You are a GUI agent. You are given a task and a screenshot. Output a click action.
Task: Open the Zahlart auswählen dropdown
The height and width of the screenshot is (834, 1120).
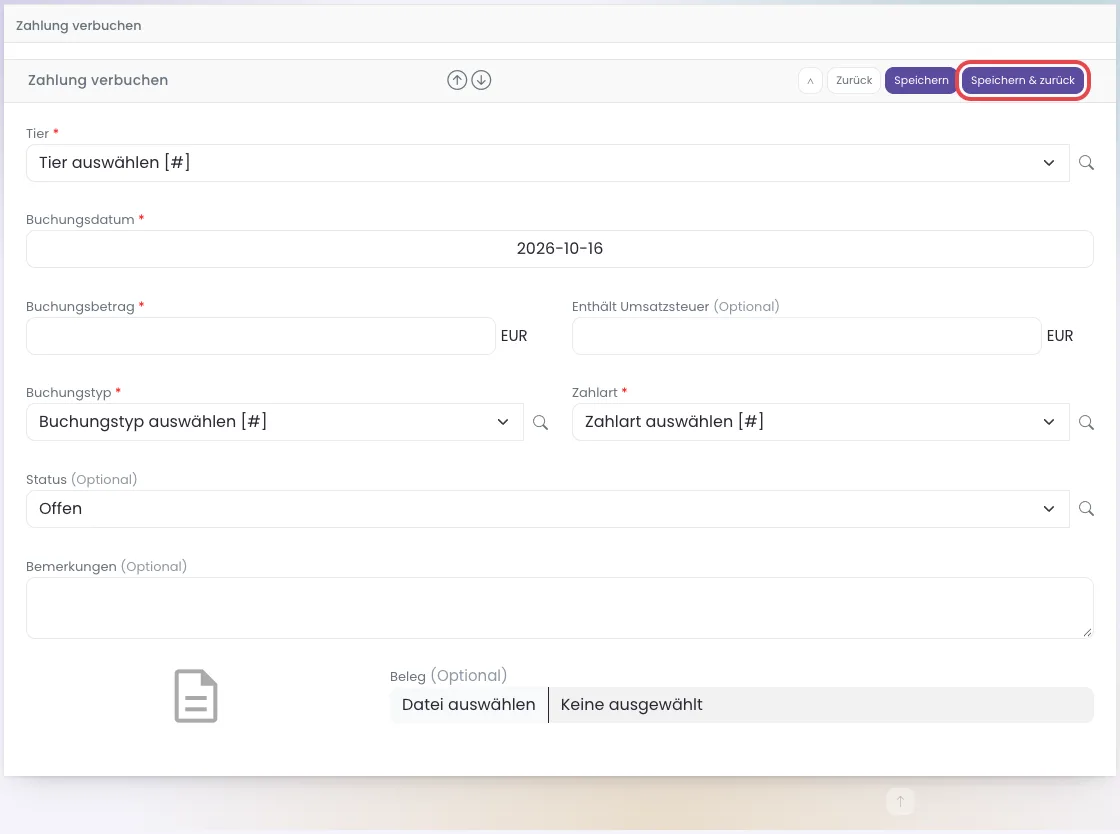click(821, 422)
